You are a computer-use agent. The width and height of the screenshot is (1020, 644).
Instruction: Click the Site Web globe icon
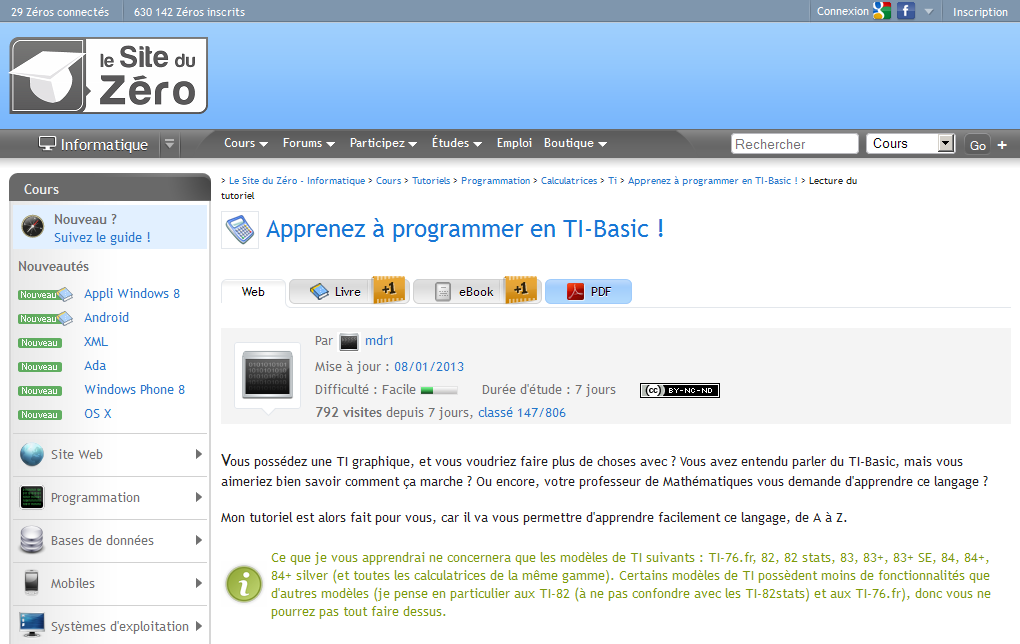tap(32, 455)
